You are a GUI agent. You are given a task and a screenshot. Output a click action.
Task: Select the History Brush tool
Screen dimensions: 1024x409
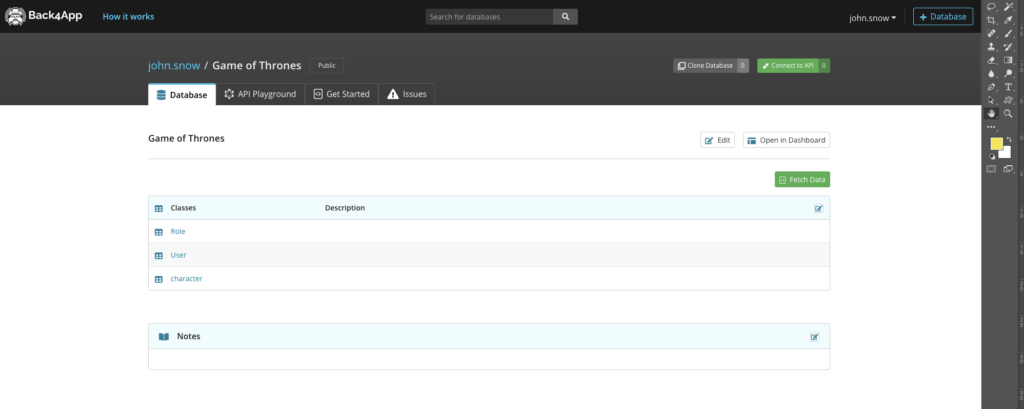click(x=1008, y=47)
